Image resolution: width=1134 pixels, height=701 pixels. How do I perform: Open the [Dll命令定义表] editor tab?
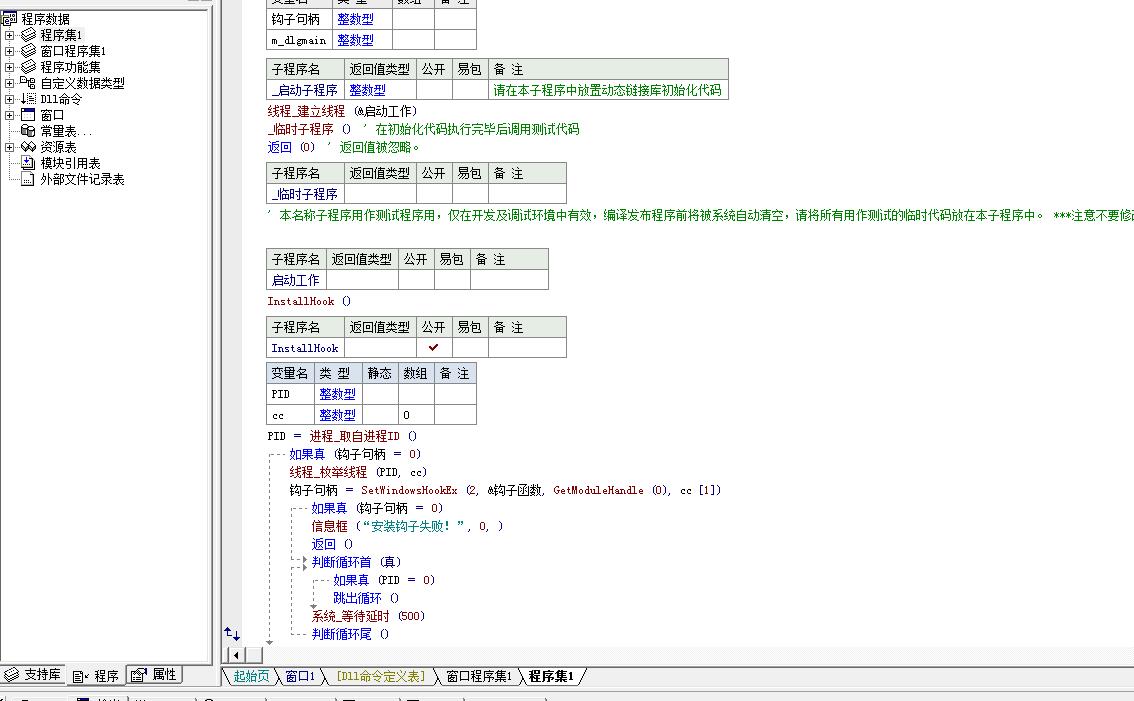380,677
